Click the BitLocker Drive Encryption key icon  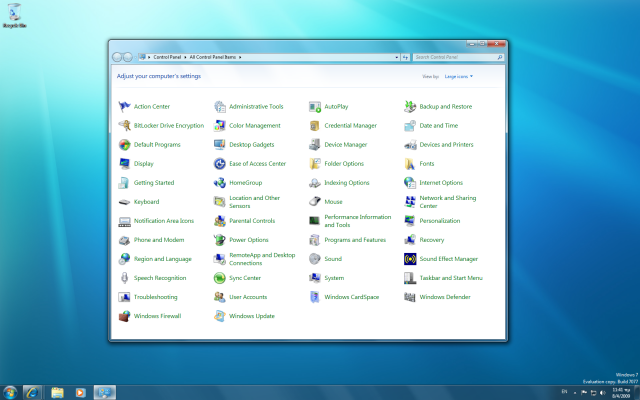point(124,125)
